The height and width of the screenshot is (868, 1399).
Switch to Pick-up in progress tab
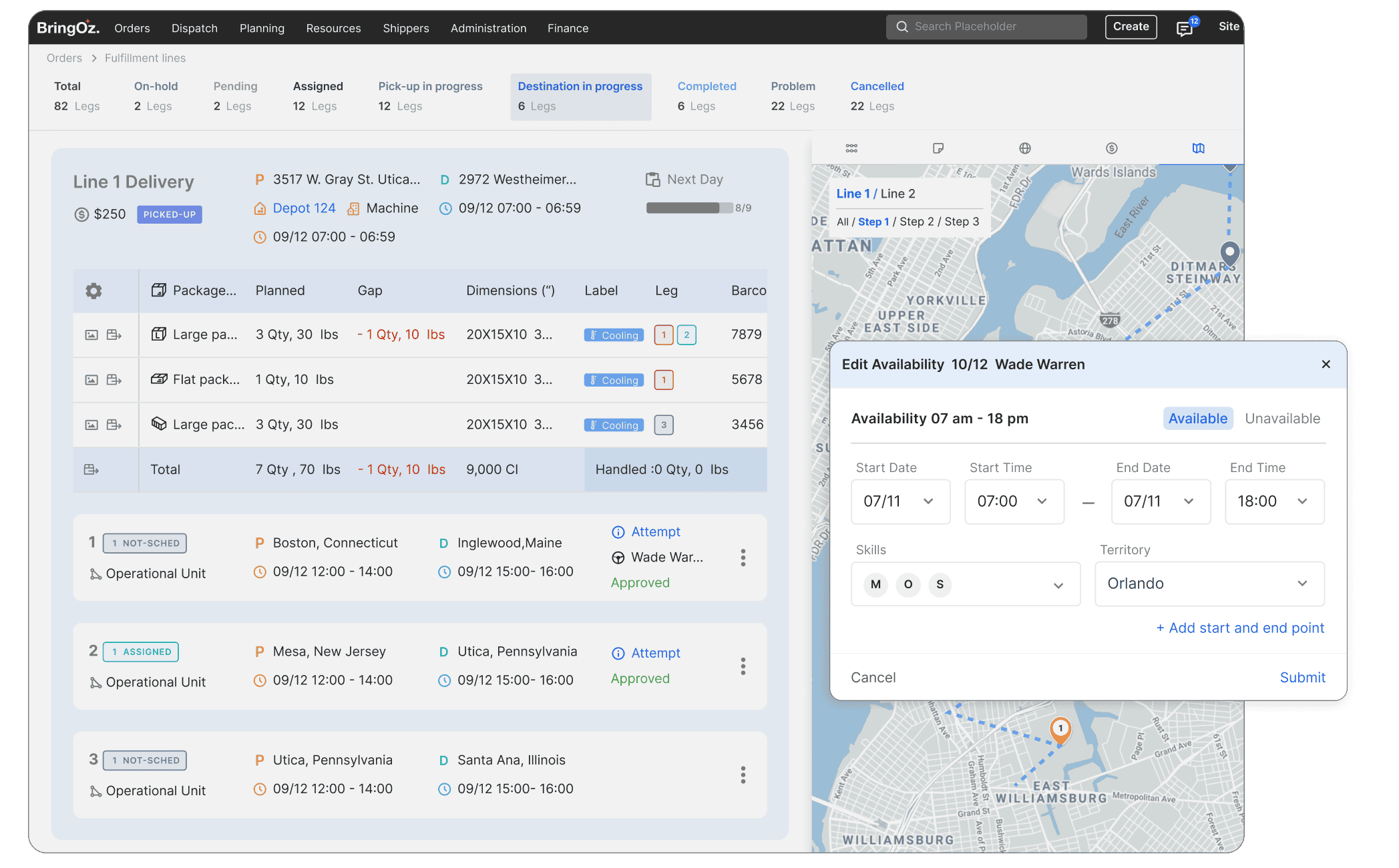click(430, 96)
